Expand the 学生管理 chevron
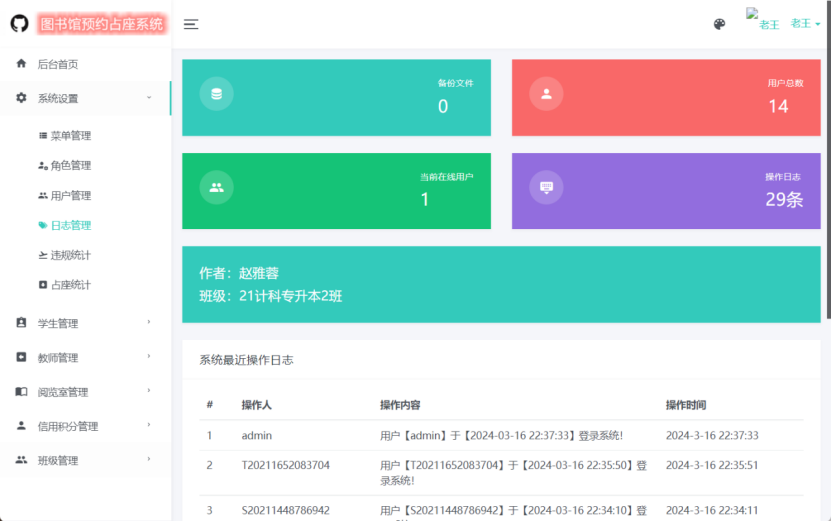Screen dimensions: 831x521 click(x=149, y=322)
